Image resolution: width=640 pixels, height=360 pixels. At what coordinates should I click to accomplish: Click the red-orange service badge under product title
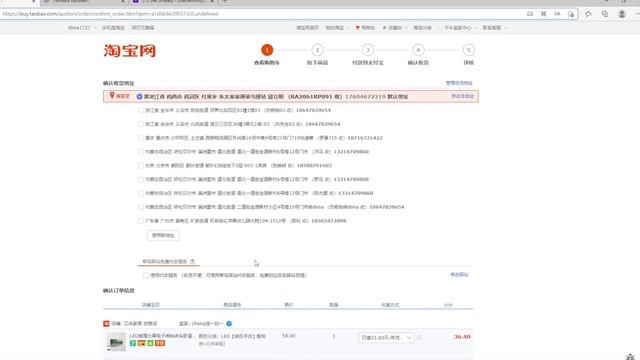pyautogui.click(x=160, y=343)
